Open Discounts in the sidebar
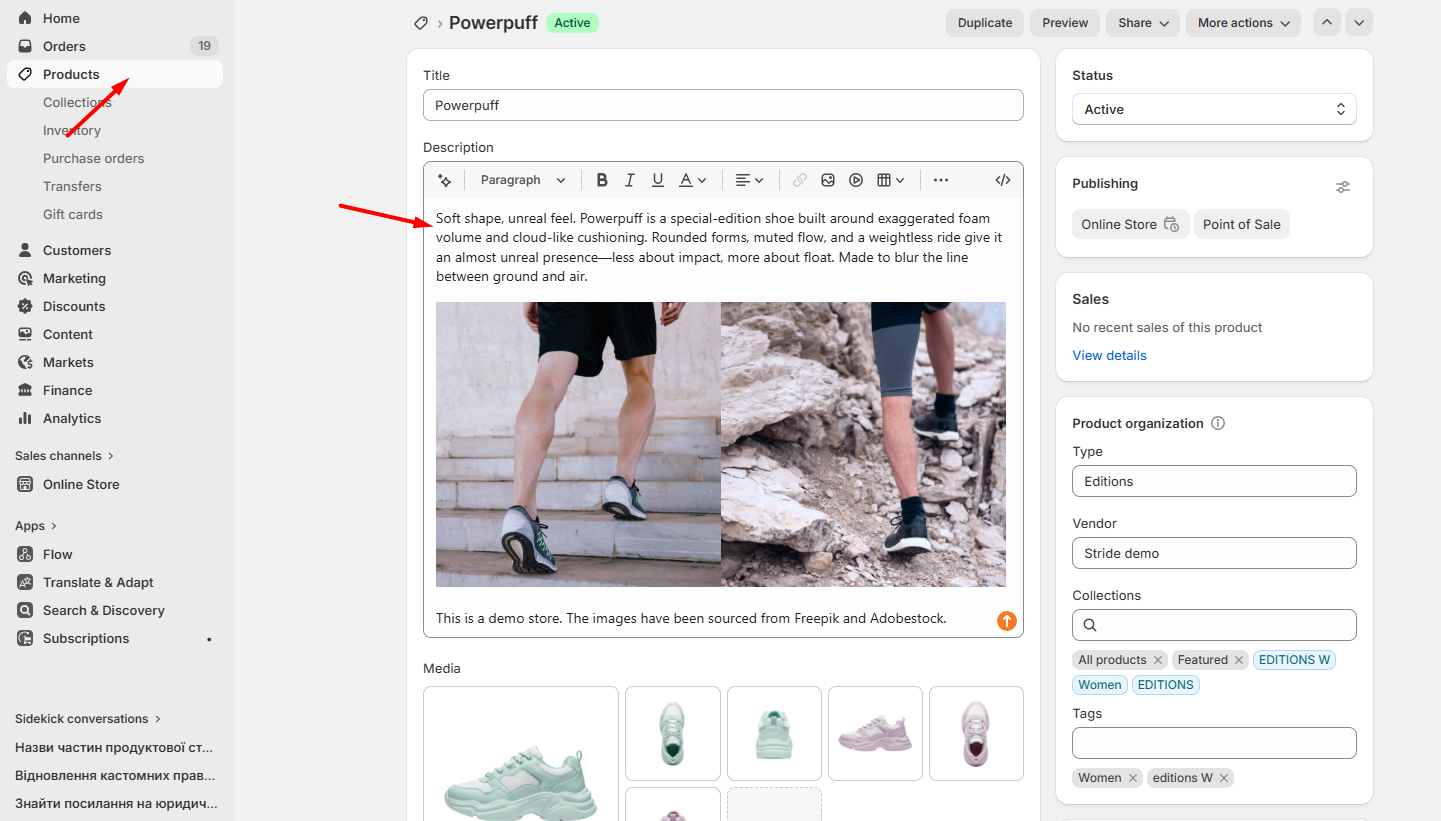The image size is (1441, 821). pos(115,306)
